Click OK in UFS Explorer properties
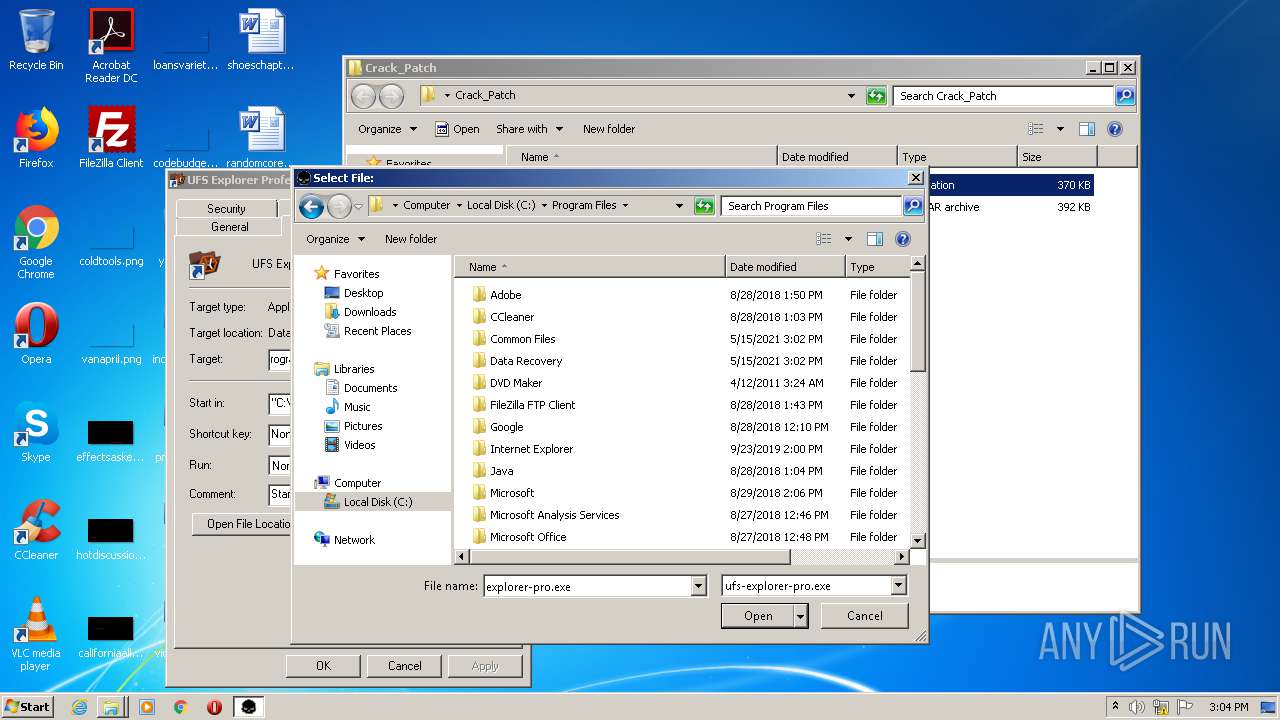Screen dimensions: 1280x720 click(323, 666)
